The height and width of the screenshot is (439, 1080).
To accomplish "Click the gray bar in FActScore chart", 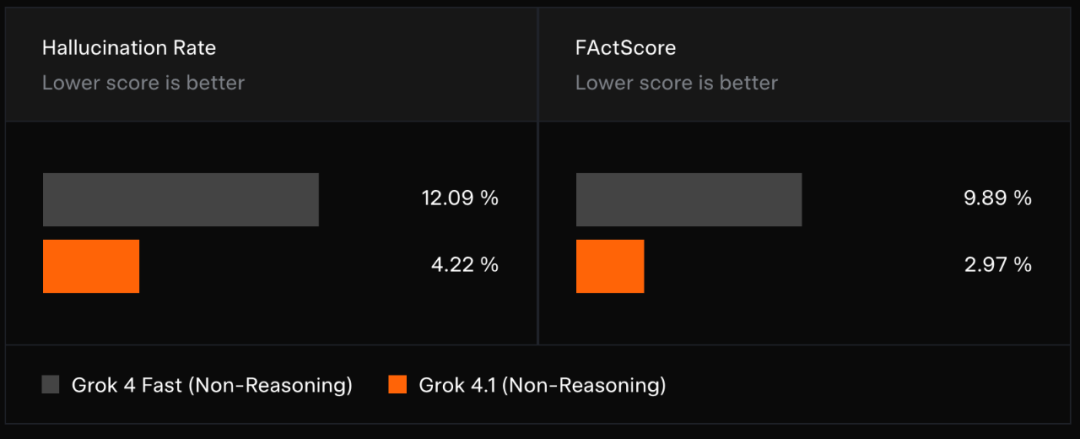I will (x=689, y=200).
